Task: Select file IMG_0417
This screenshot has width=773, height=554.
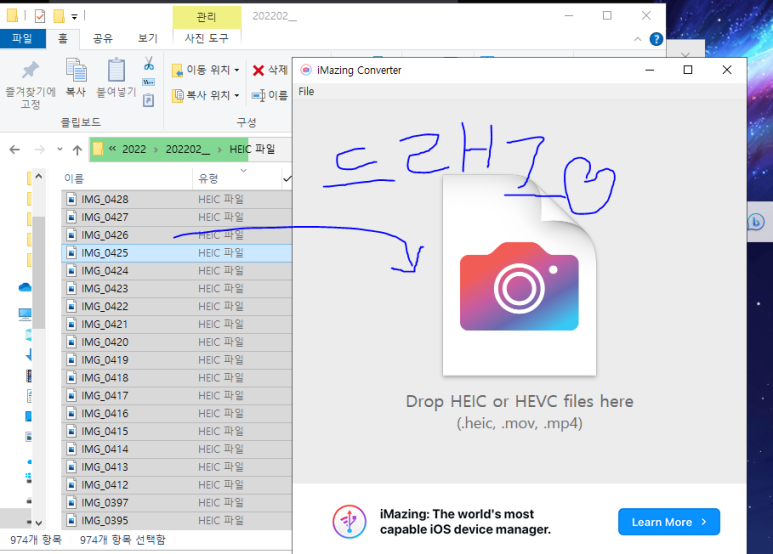Action: pyautogui.click(x=177, y=395)
